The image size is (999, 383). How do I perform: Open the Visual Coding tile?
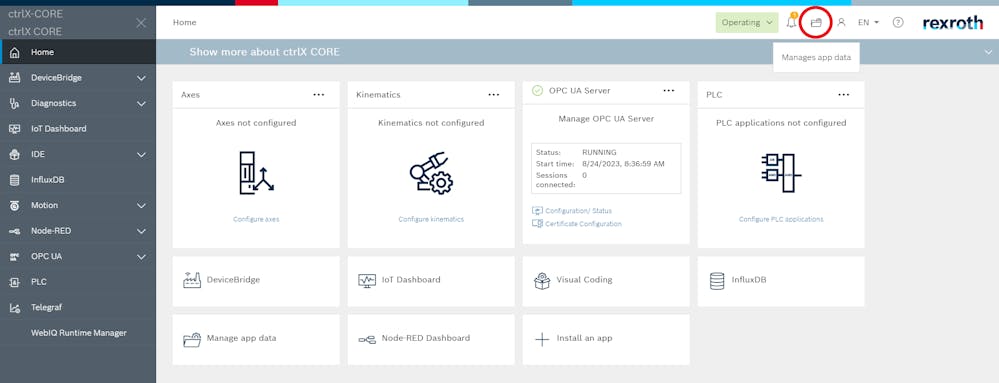tap(606, 281)
